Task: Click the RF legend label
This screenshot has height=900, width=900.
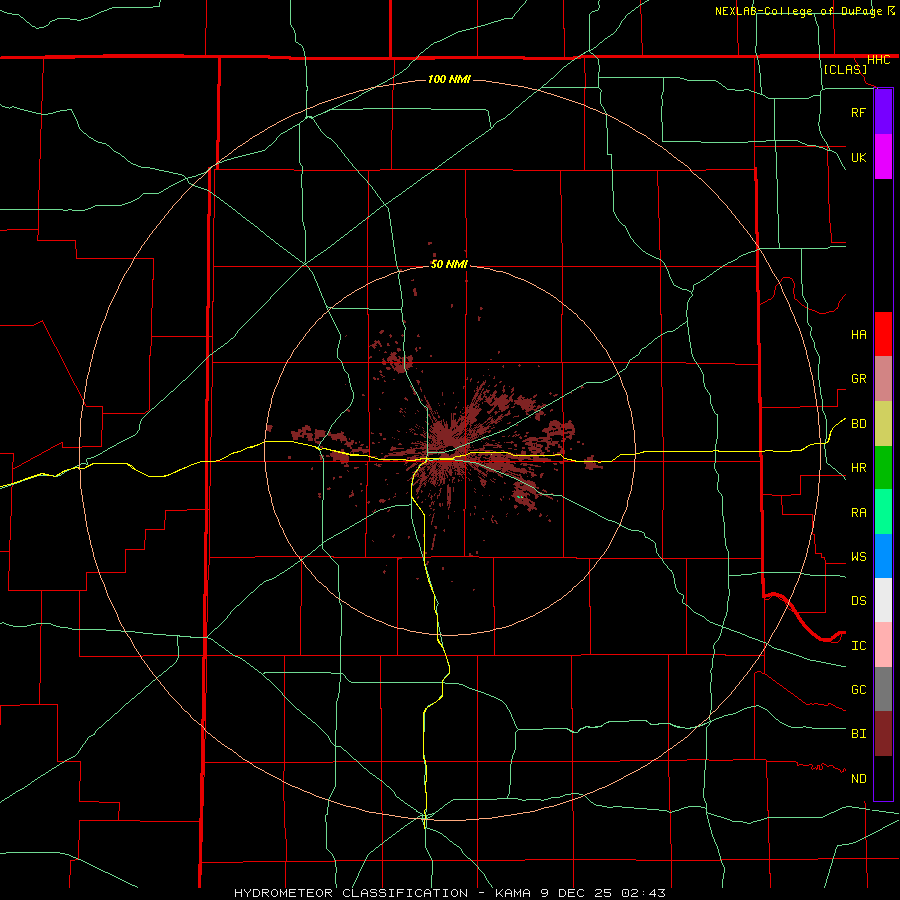Action: point(858,112)
